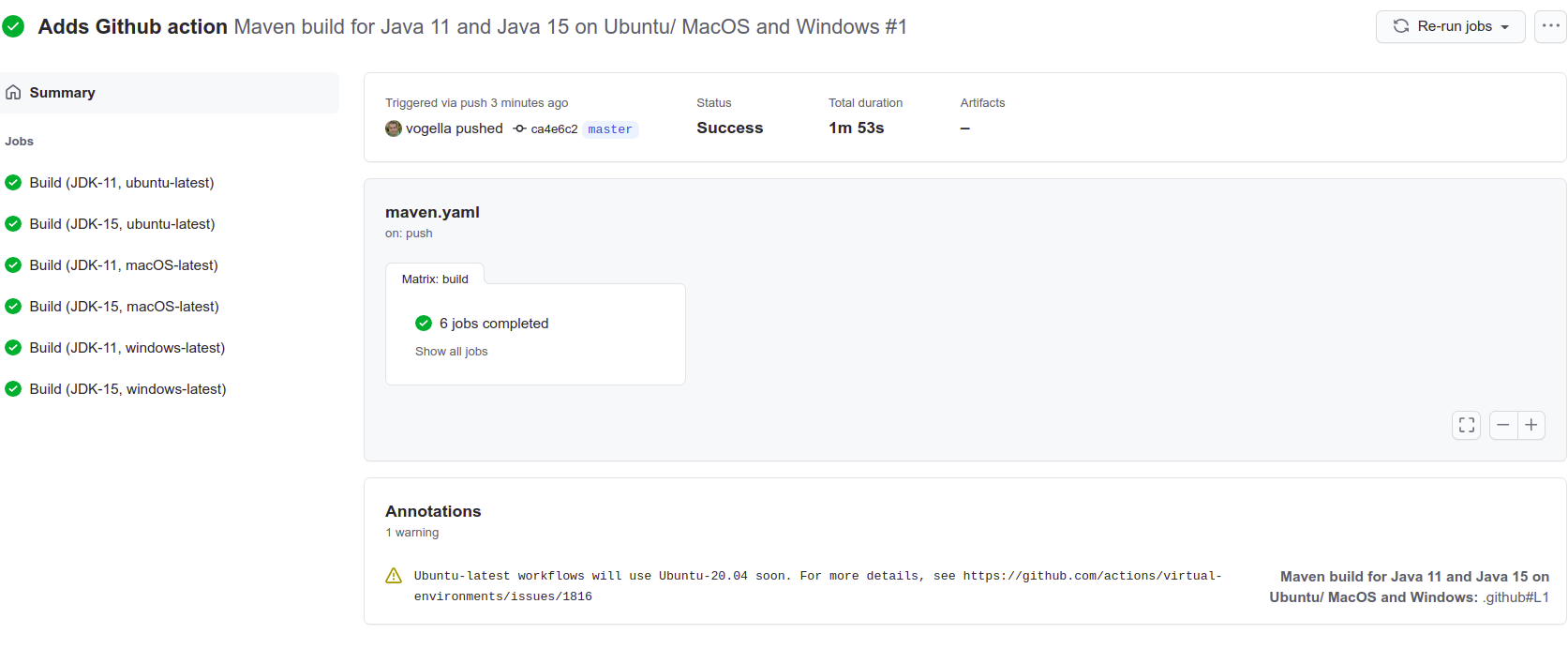This screenshot has width=1568, height=664.
Task: Click the workflow success check icon beside title
Action: pyautogui.click(x=13, y=26)
